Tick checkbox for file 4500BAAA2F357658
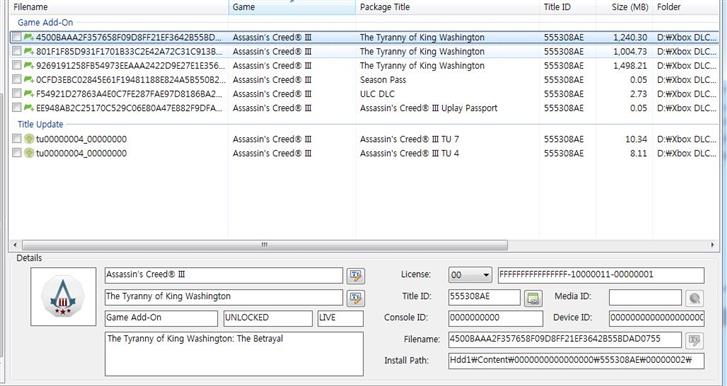Screen dimensions: 727x386 pos(17,37)
